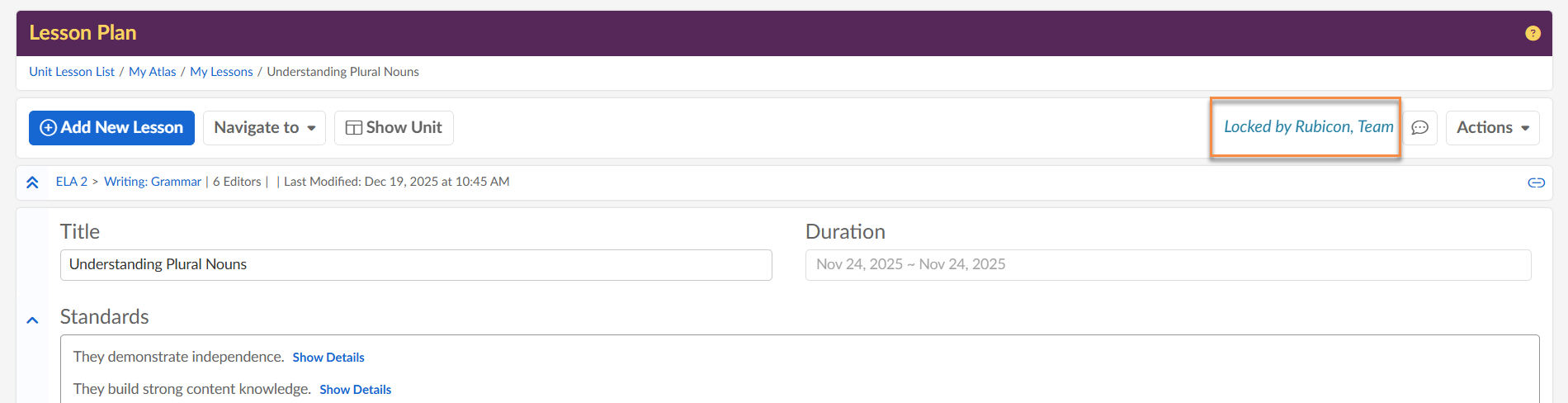Image resolution: width=1568 pixels, height=403 pixels.
Task: Click the Show Unit button
Action: click(394, 128)
